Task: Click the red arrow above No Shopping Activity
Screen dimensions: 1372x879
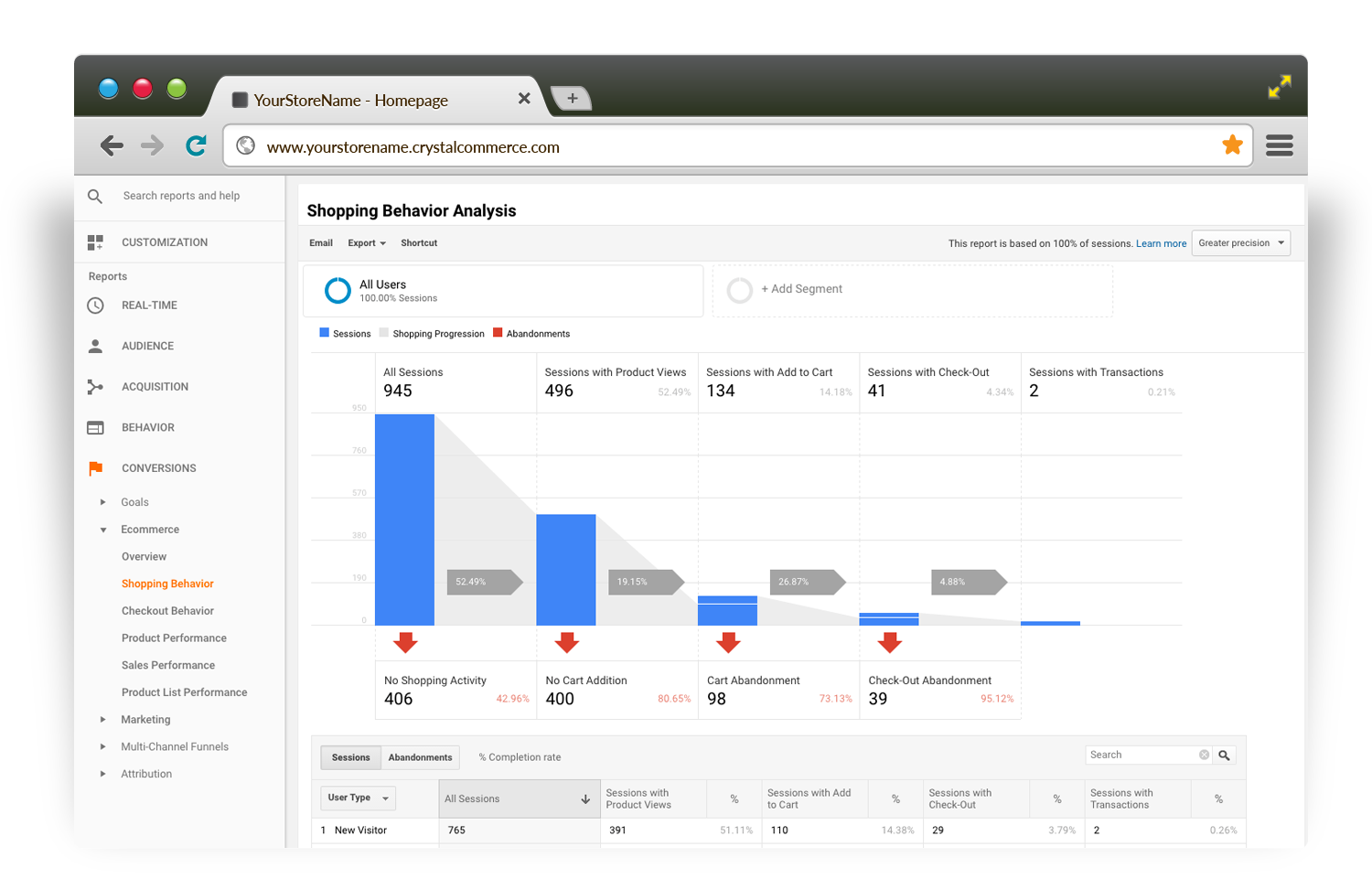Action: (405, 642)
